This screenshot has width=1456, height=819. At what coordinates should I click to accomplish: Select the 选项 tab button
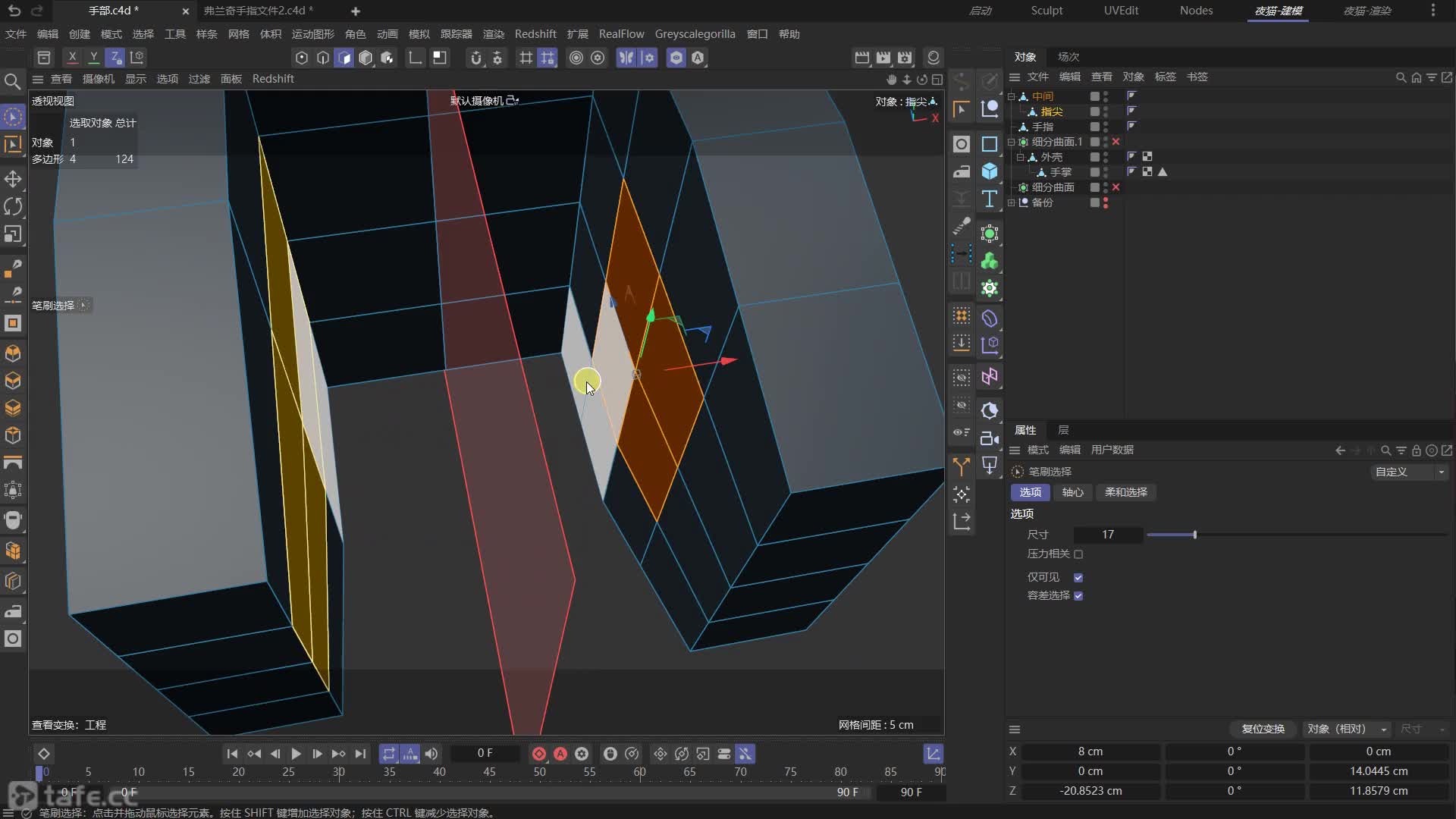(1030, 492)
